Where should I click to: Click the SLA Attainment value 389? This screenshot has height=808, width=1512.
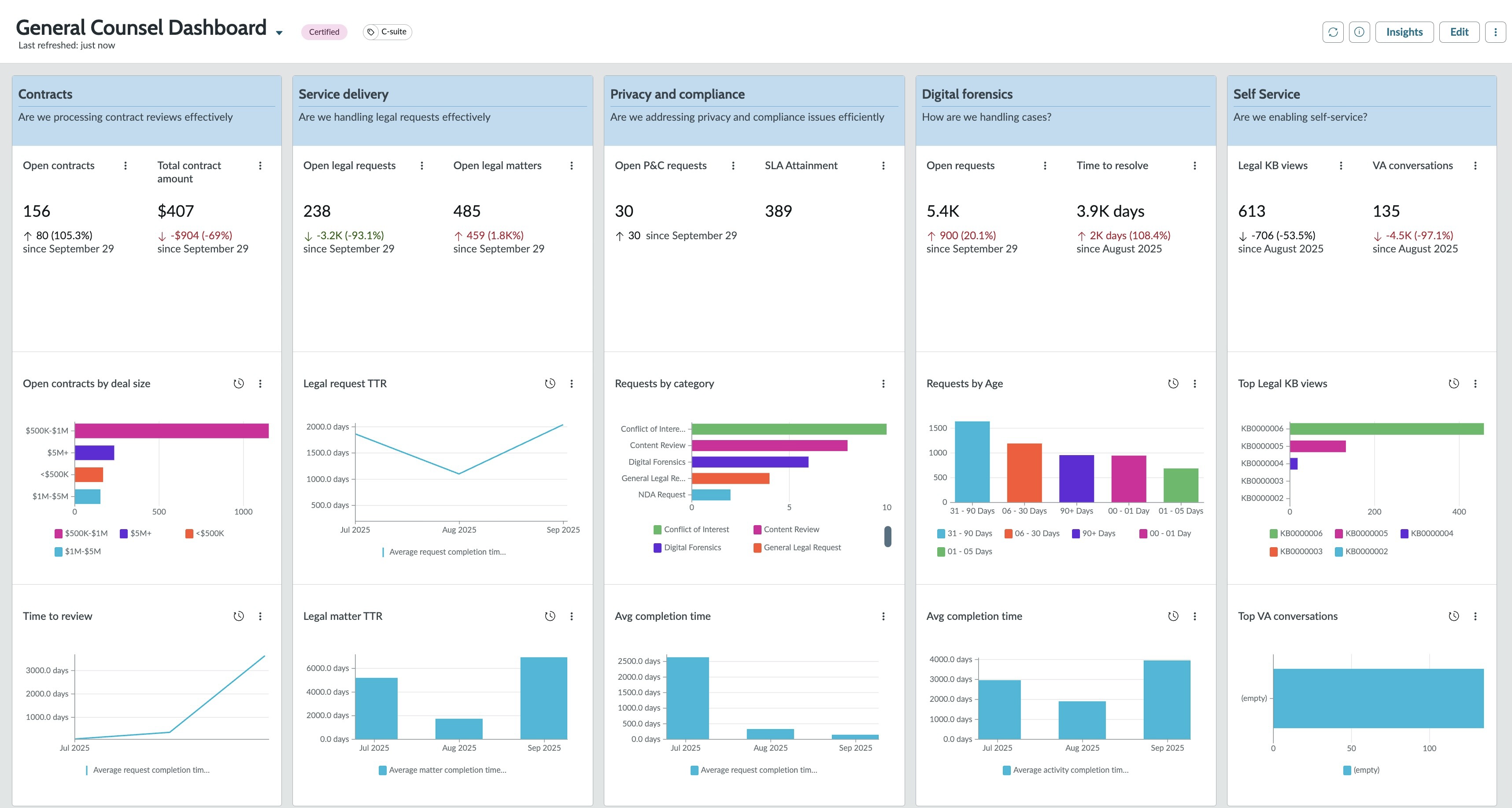pos(778,211)
